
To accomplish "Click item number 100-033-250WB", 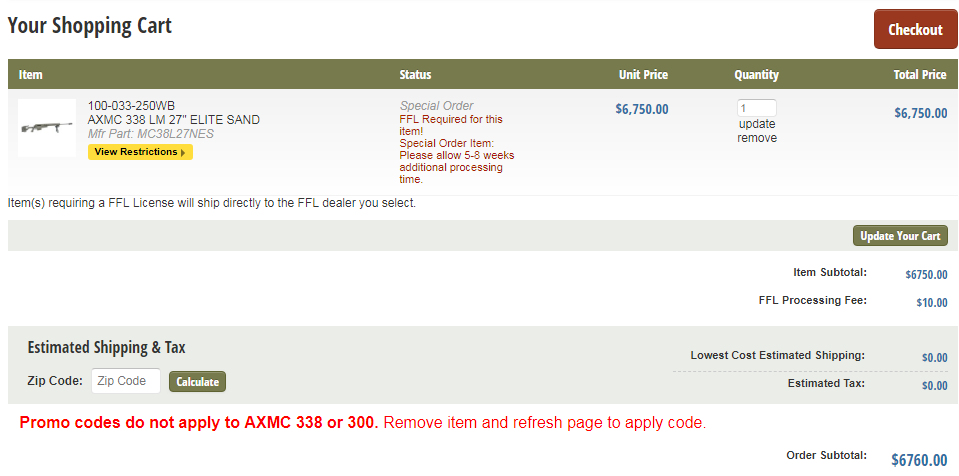I will click(131, 106).
